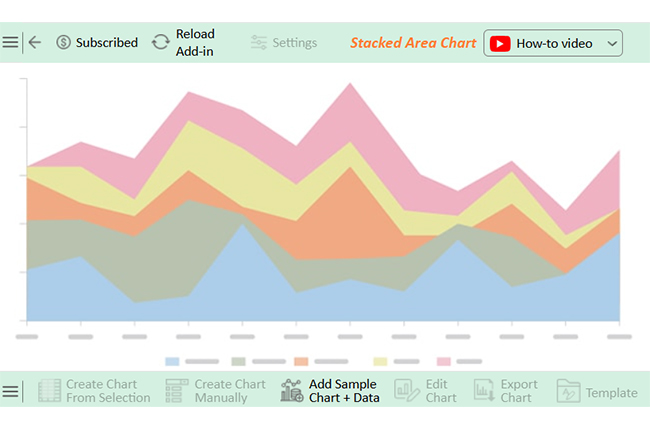Viewport: 650px width, 429px height.
Task: Open the top hamburger menu
Action: (x=10, y=43)
